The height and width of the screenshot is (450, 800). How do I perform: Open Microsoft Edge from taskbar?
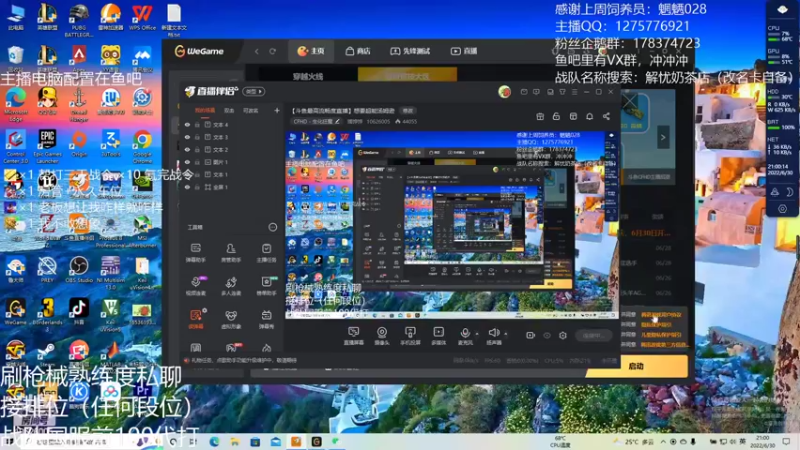tap(214, 441)
